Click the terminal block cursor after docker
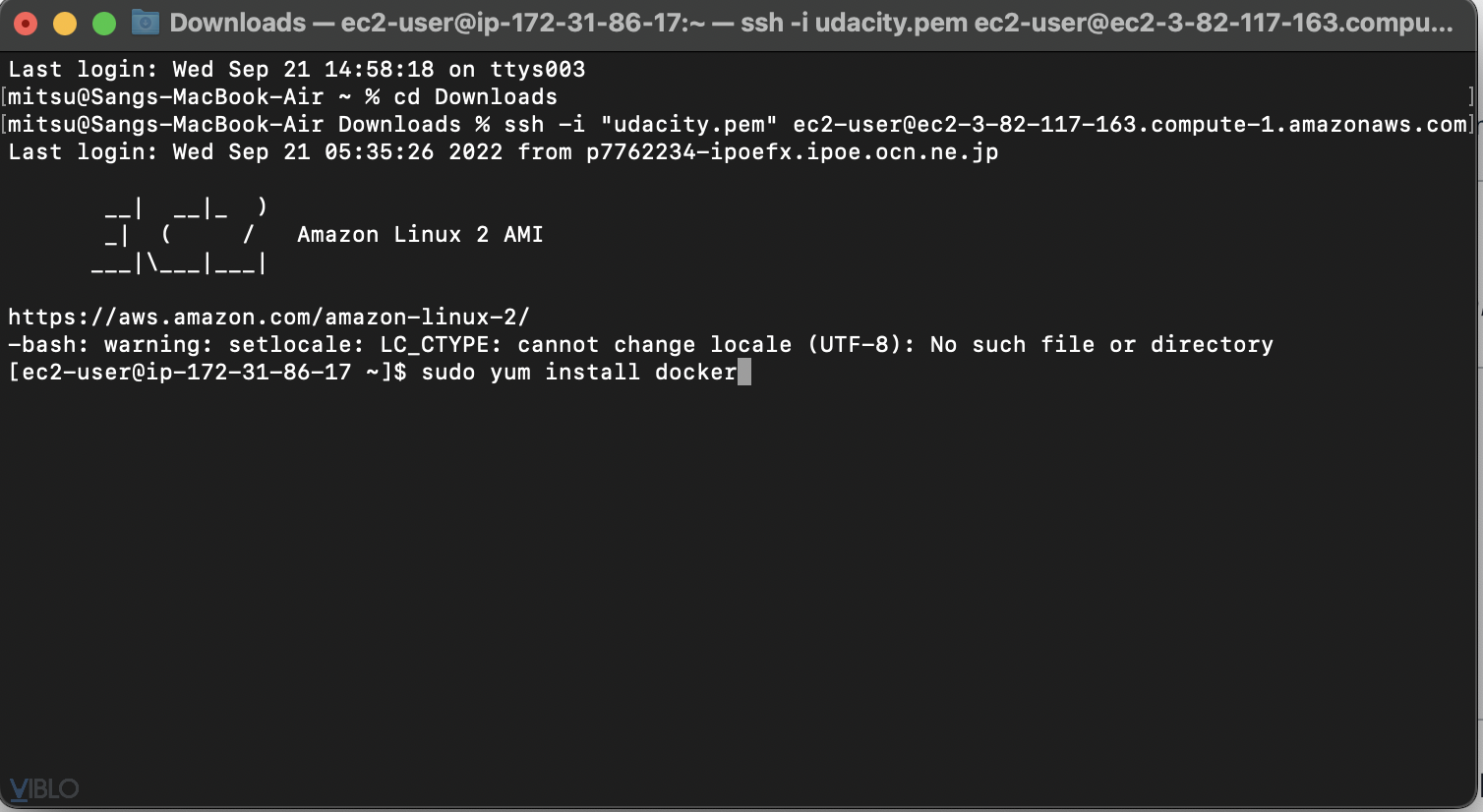Screen dimensions: 1483x812 [x=744, y=372]
